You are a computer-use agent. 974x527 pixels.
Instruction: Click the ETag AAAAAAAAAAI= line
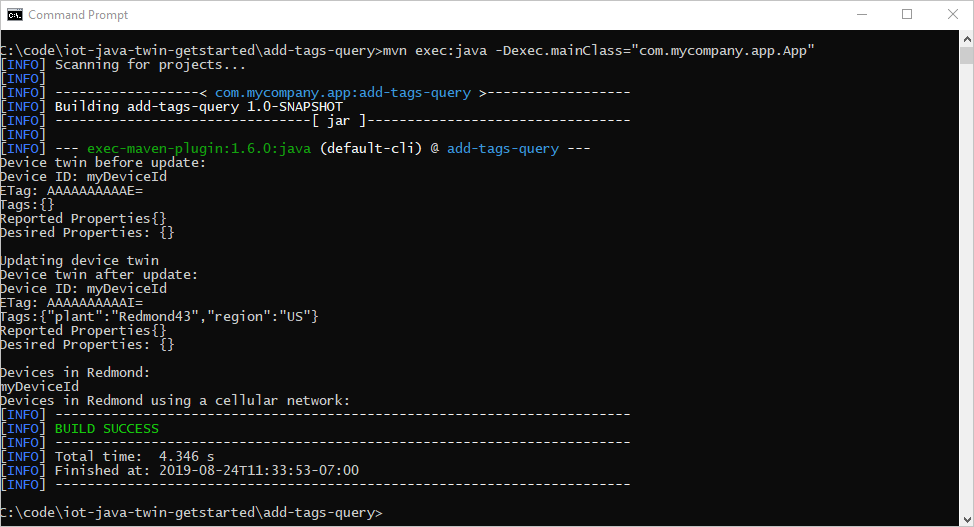click(x=71, y=303)
